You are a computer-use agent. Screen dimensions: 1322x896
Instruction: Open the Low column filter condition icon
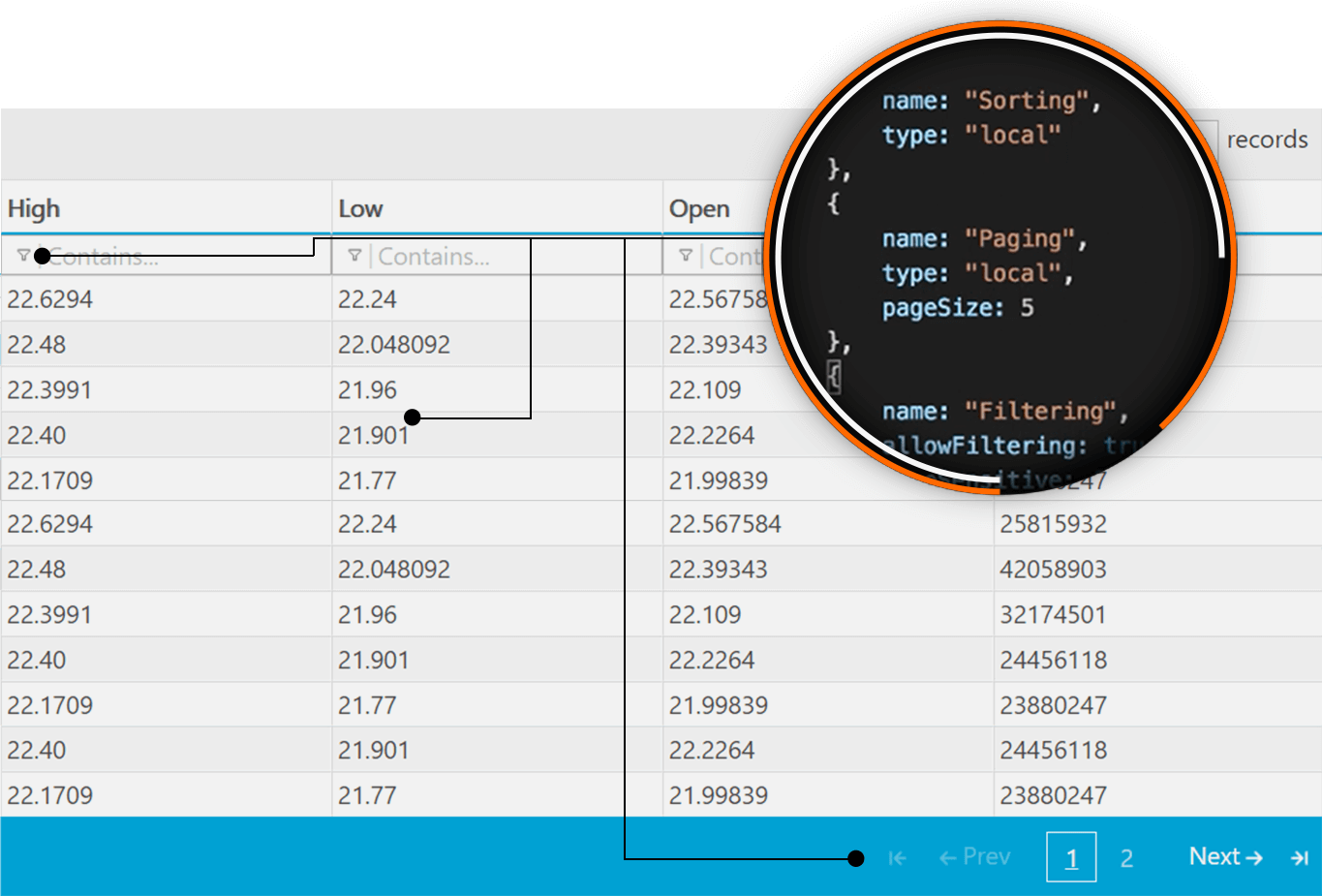tap(354, 256)
